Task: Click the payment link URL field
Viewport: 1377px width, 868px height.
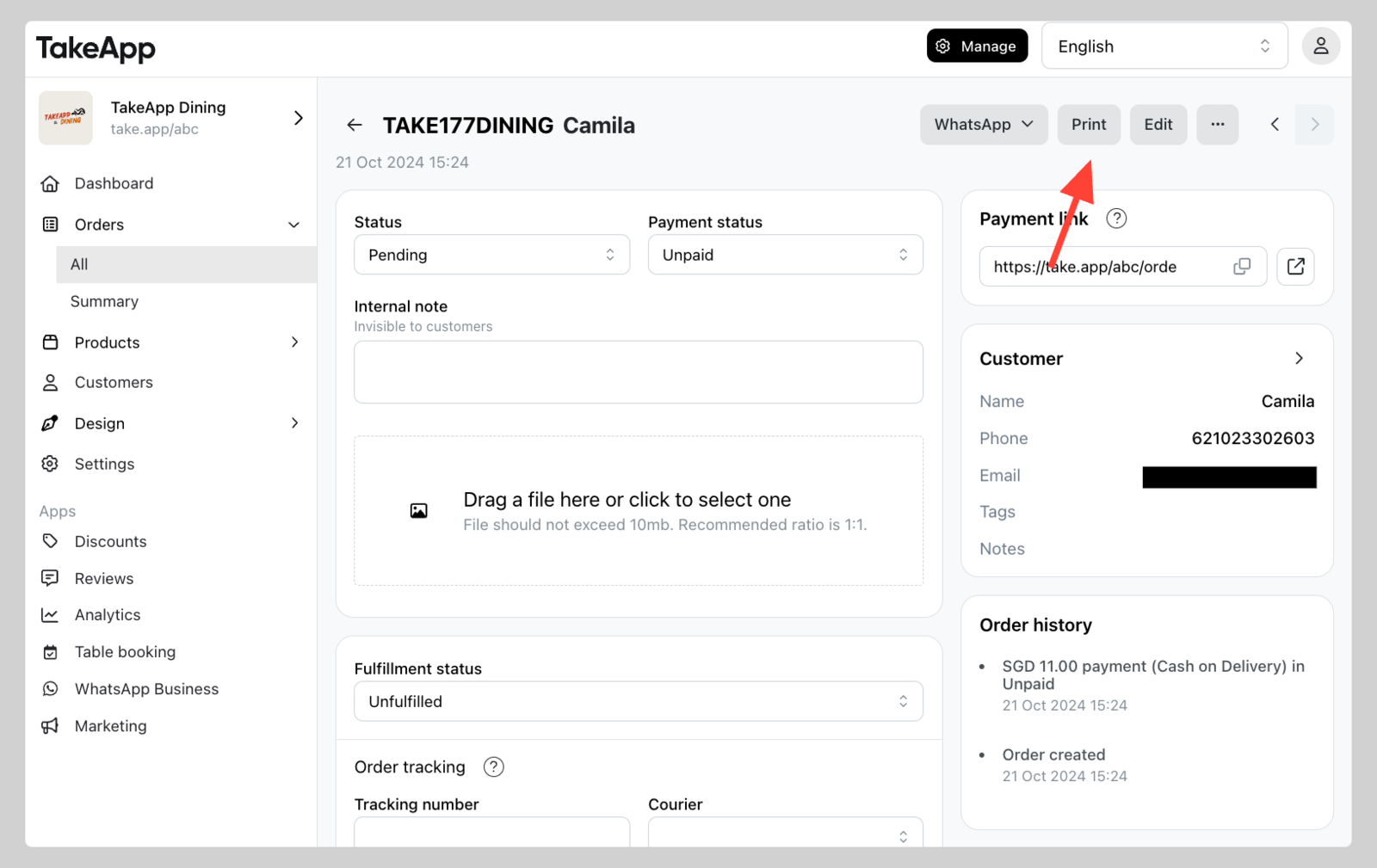Action: point(1122,267)
